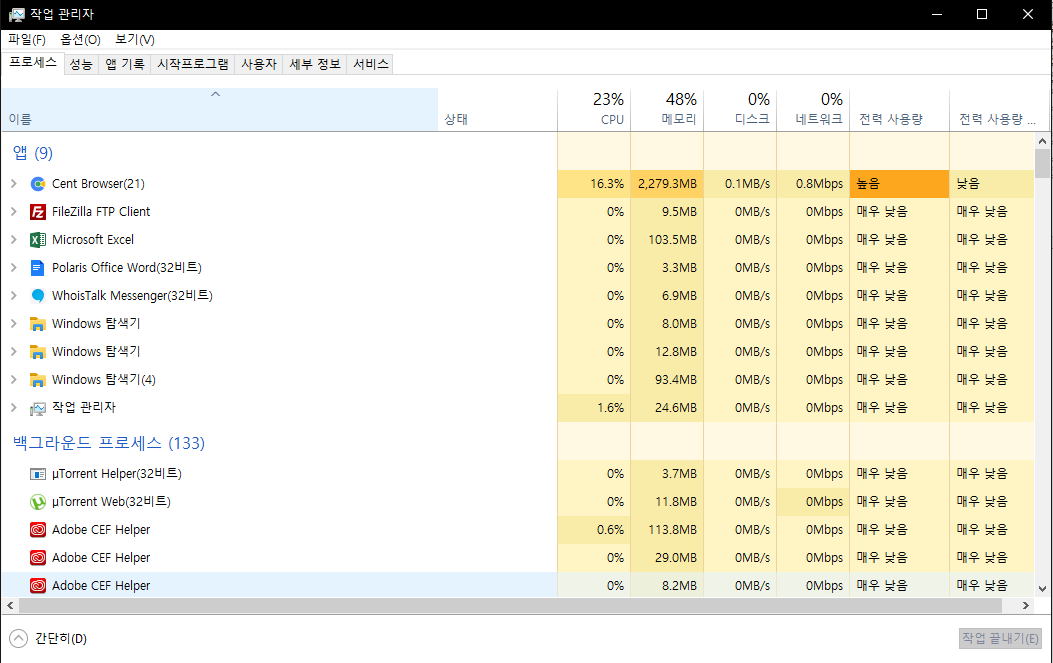
Task: Expand the Windows 탐색기 8.0MB entry
Action: [13, 324]
